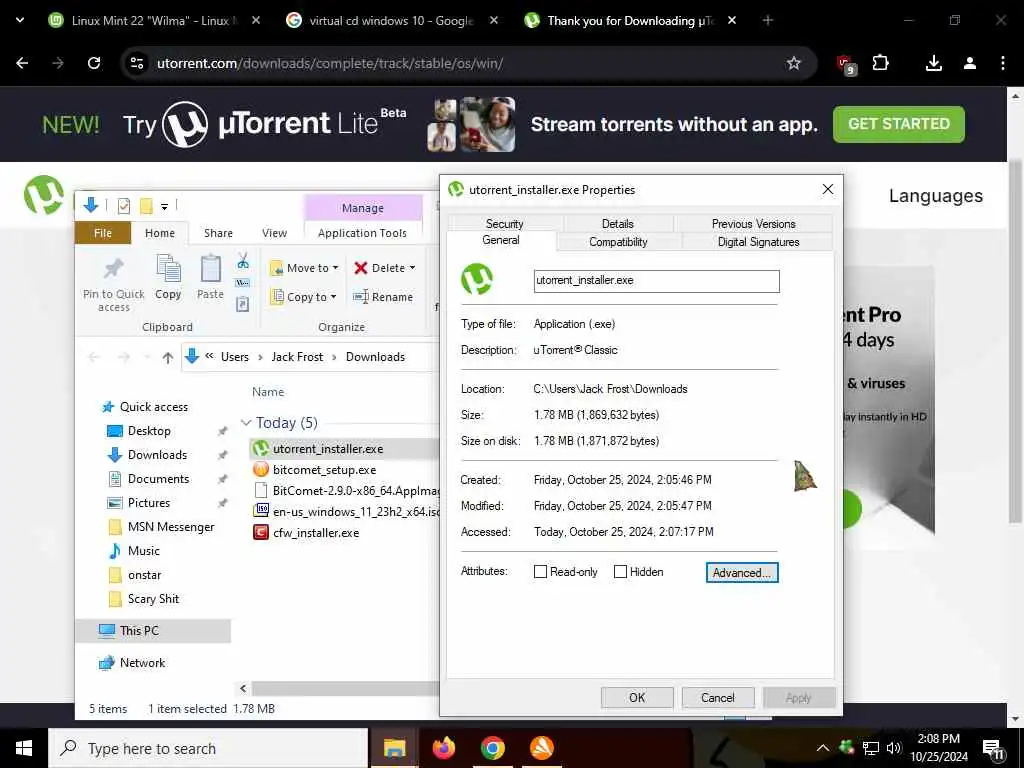1024x768 pixels.
Task: Open the Previous Versions tab
Action: tap(754, 223)
